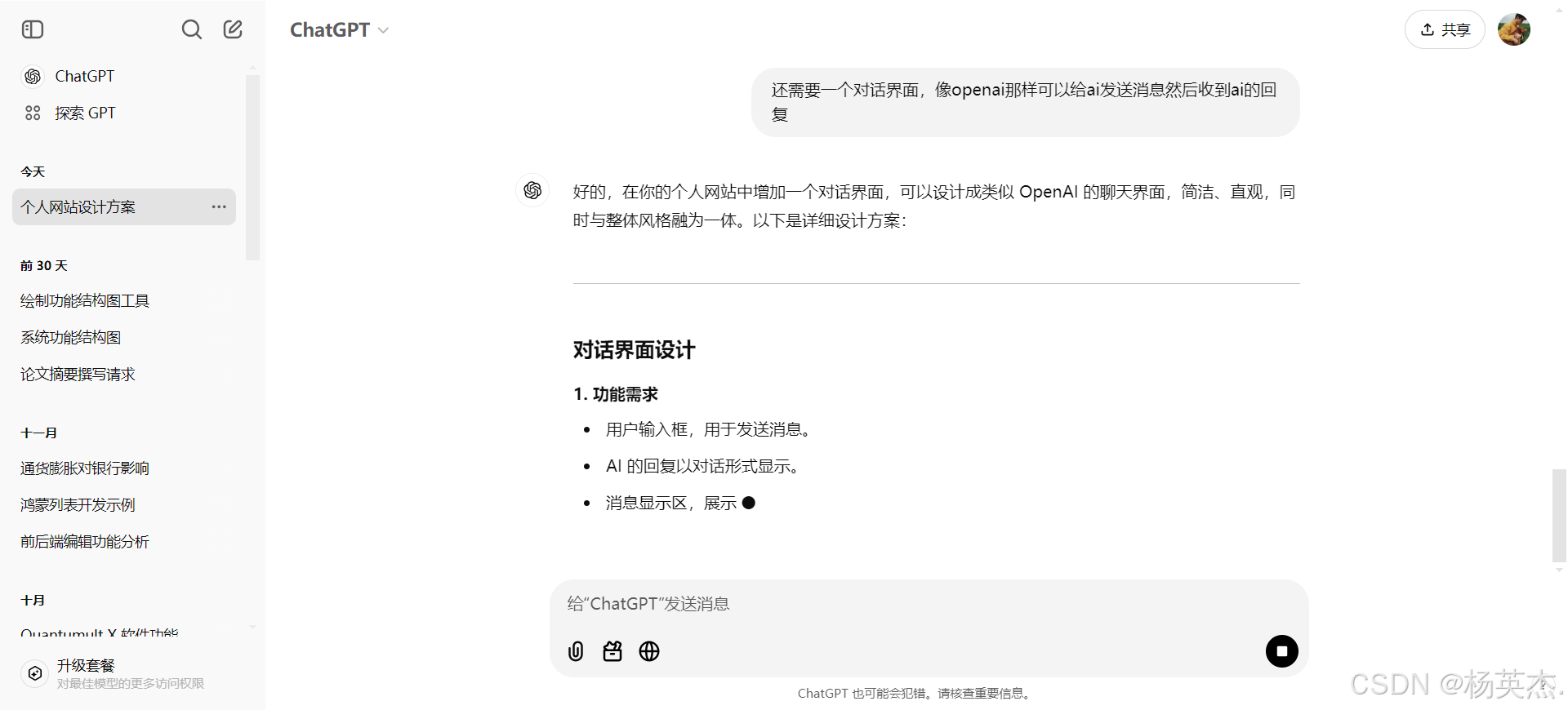
Task: Click the paperclip attach file icon
Action: click(x=576, y=651)
